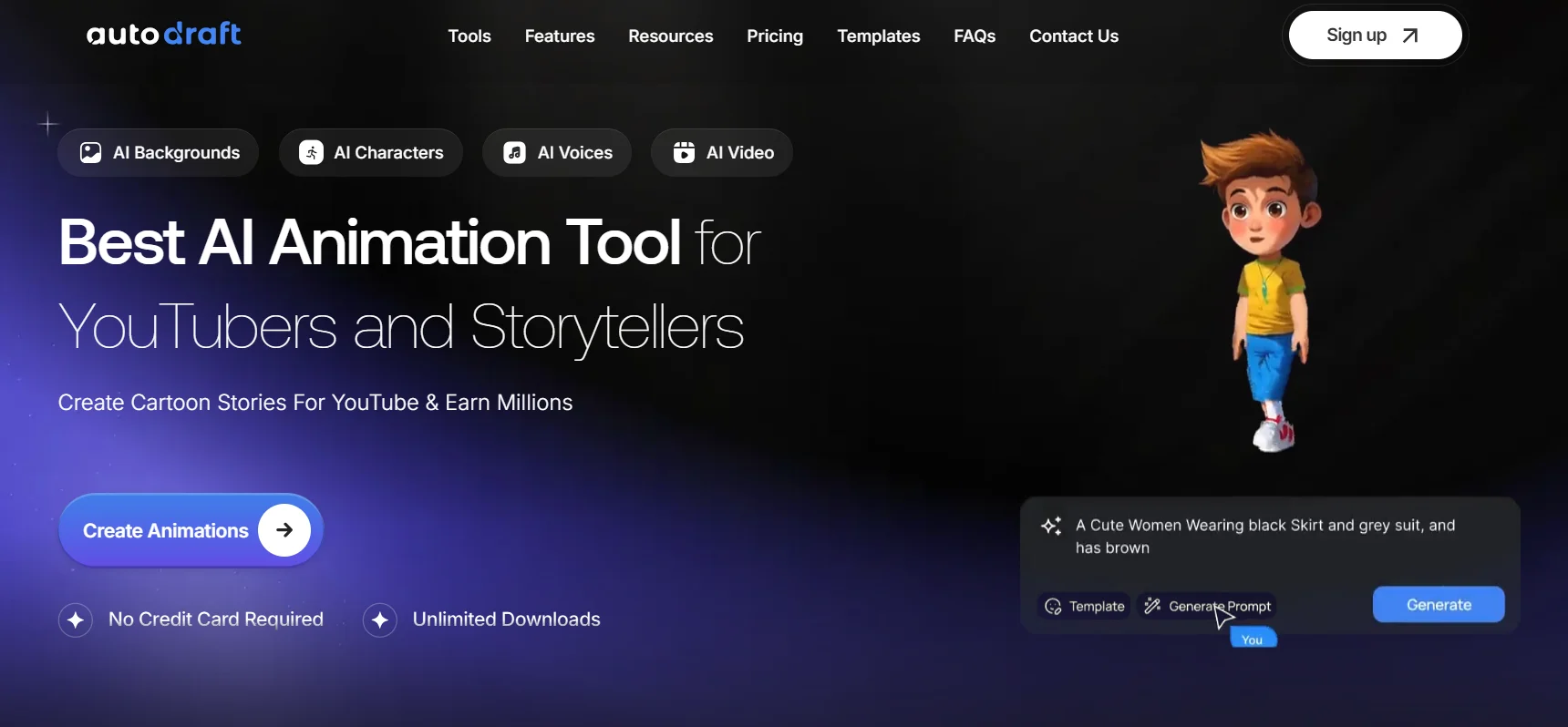Click the AI Video clapperboard icon
Image resolution: width=1568 pixels, height=727 pixels.
tap(684, 152)
